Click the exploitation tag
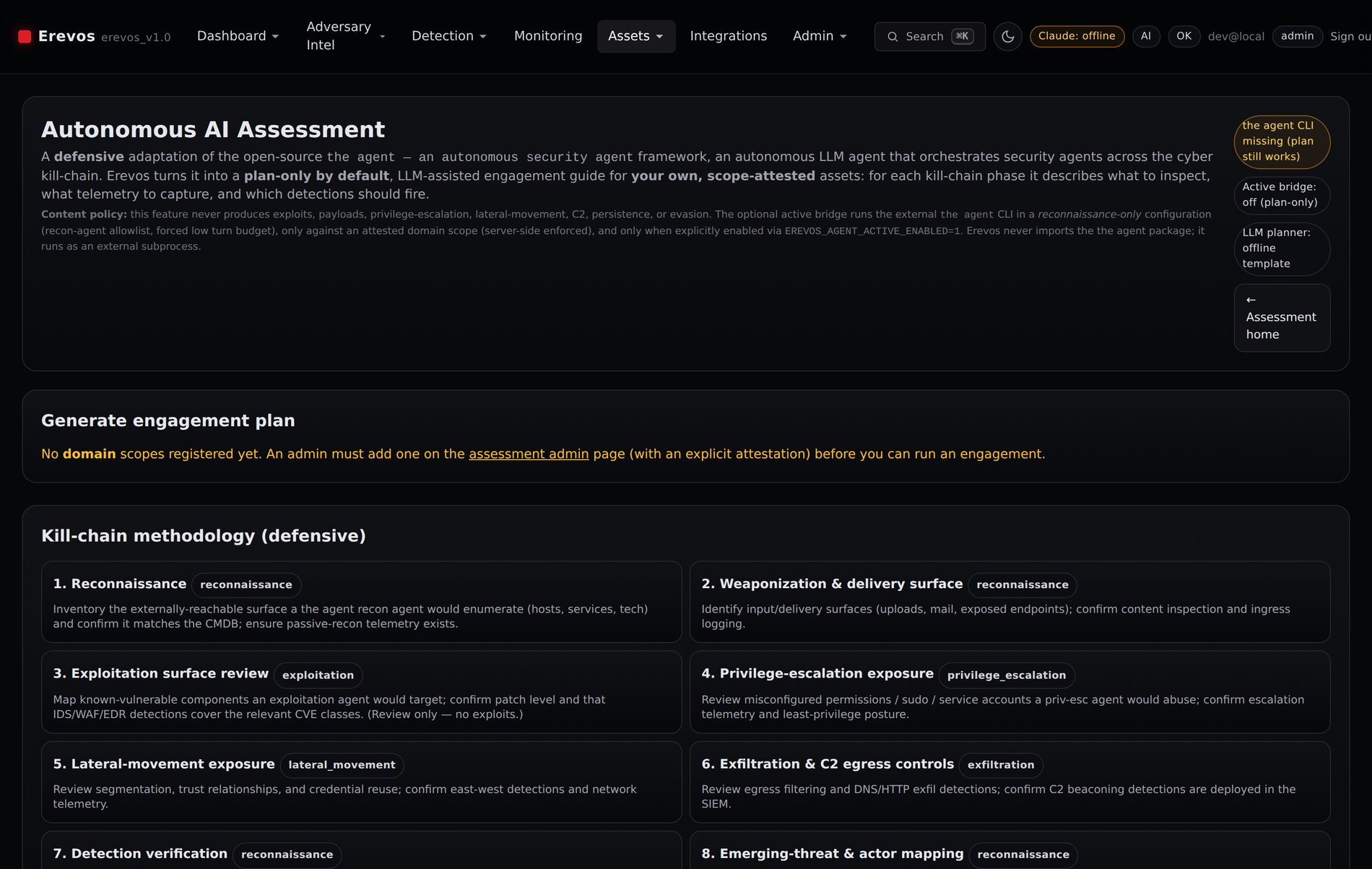1372x869 pixels. (x=318, y=675)
